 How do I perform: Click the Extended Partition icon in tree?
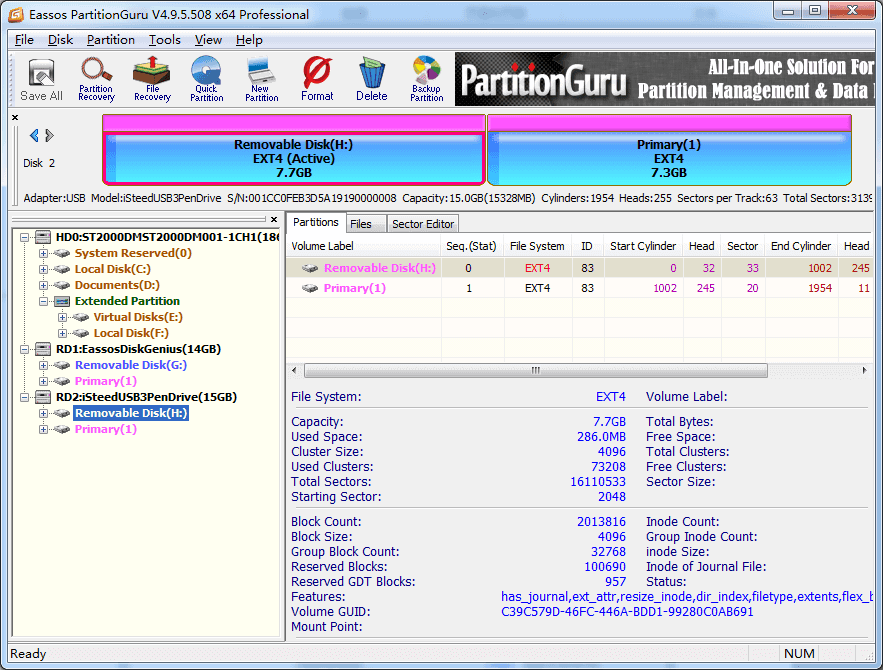point(62,301)
